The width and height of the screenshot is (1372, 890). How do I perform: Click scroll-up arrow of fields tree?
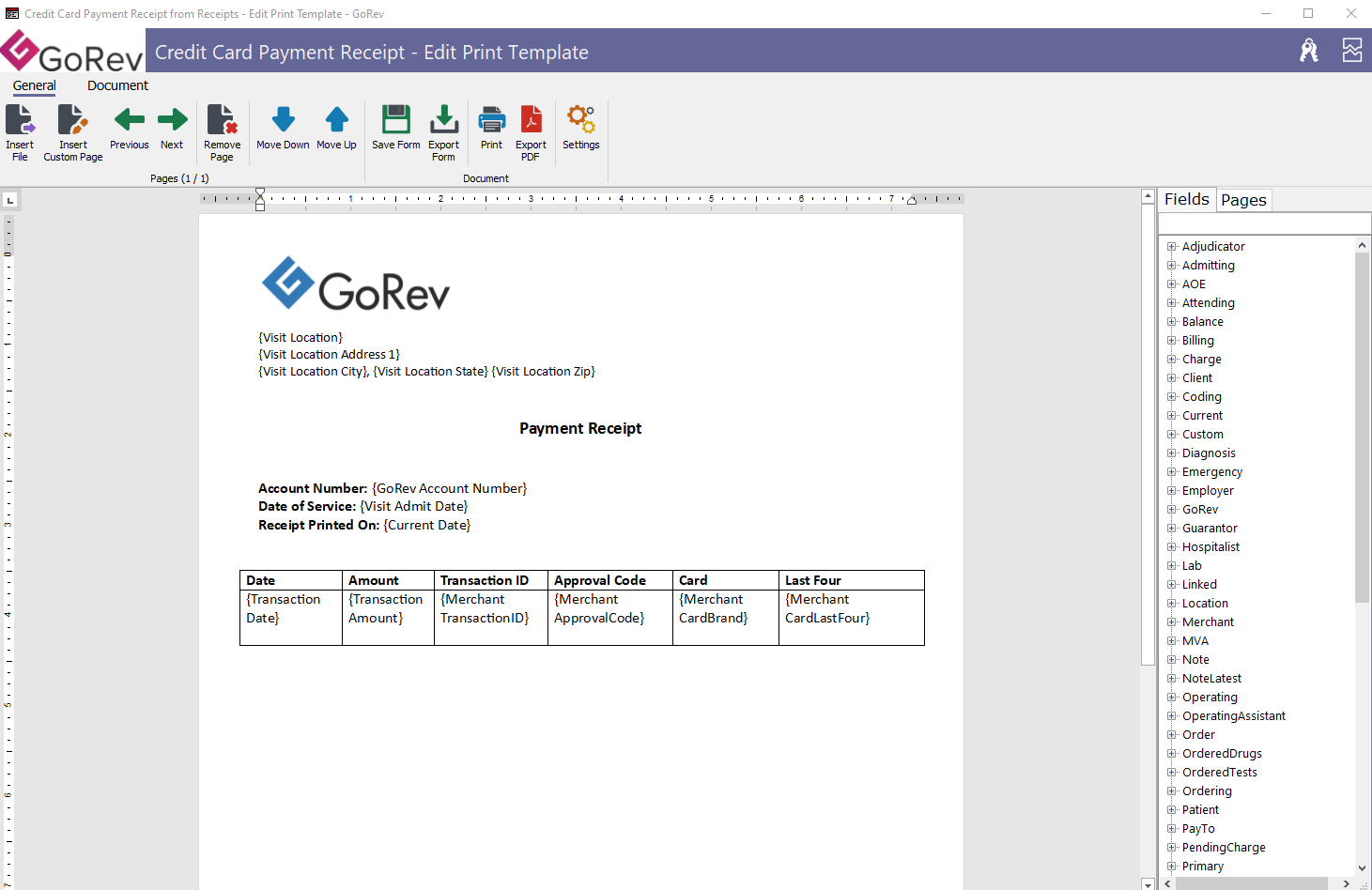coord(1363,245)
